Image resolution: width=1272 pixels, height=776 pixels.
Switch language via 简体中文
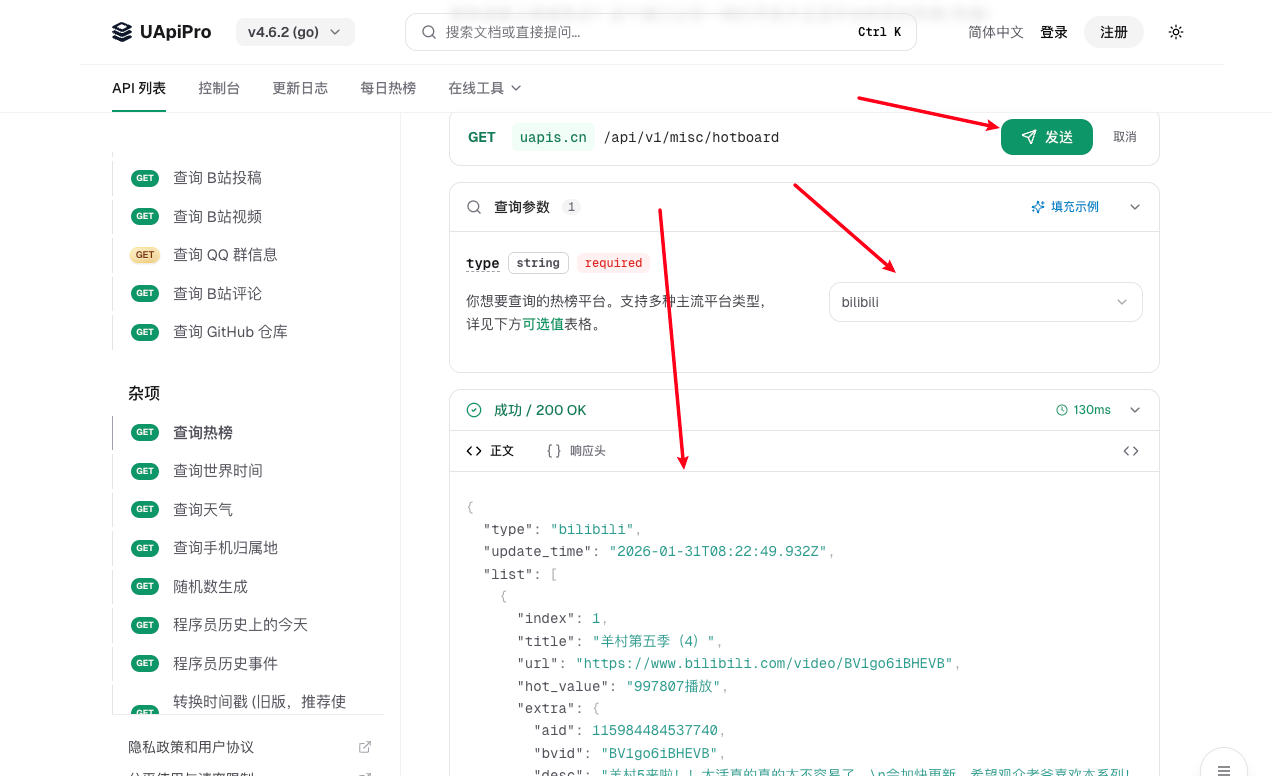(x=996, y=32)
